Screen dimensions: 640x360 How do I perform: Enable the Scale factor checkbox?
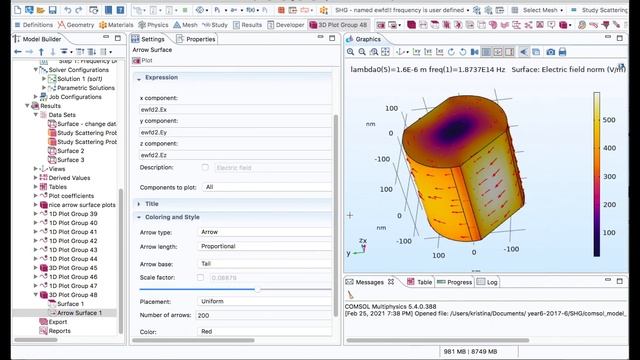[x=200, y=277]
